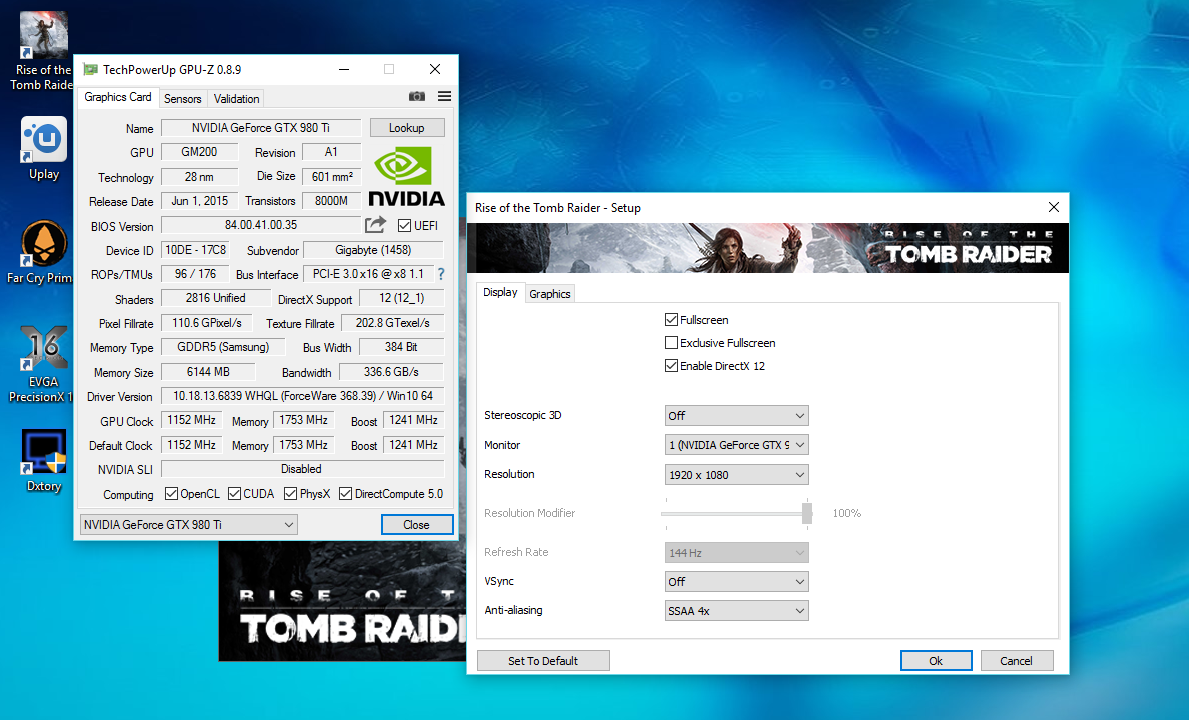Click the Gigabyte (1458) subvendor value
The height and width of the screenshot is (720, 1189).
[373, 249]
